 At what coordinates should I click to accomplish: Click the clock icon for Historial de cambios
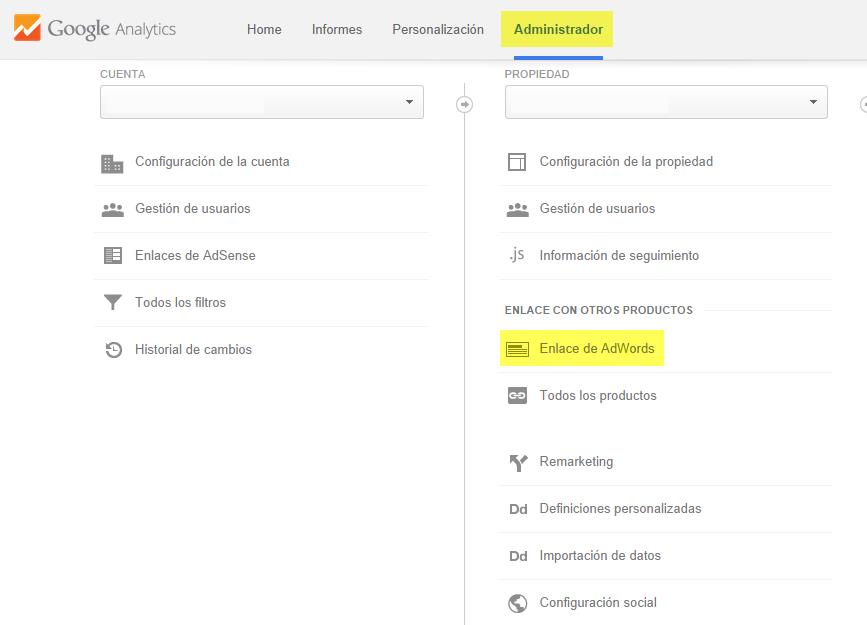click(x=112, y=350)
